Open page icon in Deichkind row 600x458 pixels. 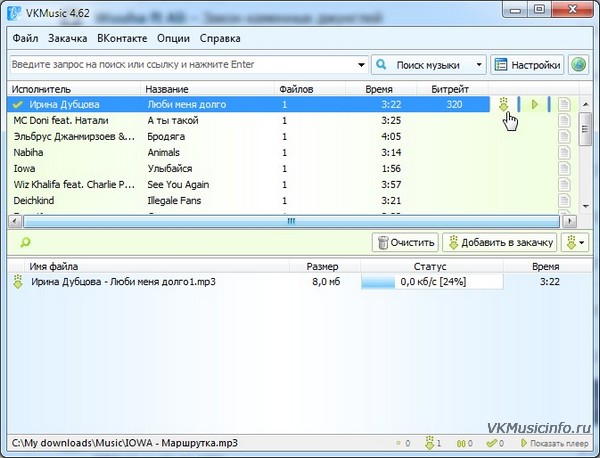pos(564,200)
